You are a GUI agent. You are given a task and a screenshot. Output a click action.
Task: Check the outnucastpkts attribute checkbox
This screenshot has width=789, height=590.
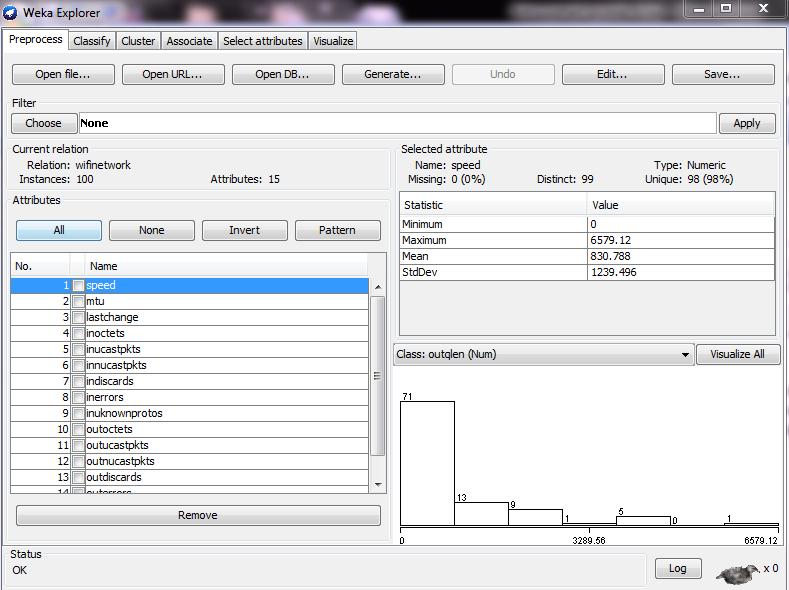coord(78,461)
